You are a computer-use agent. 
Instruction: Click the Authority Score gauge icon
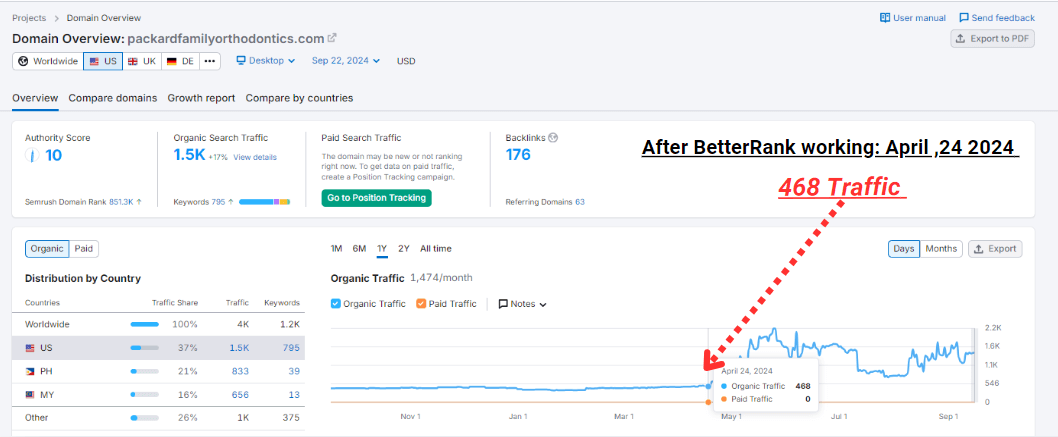coord(30,156)
